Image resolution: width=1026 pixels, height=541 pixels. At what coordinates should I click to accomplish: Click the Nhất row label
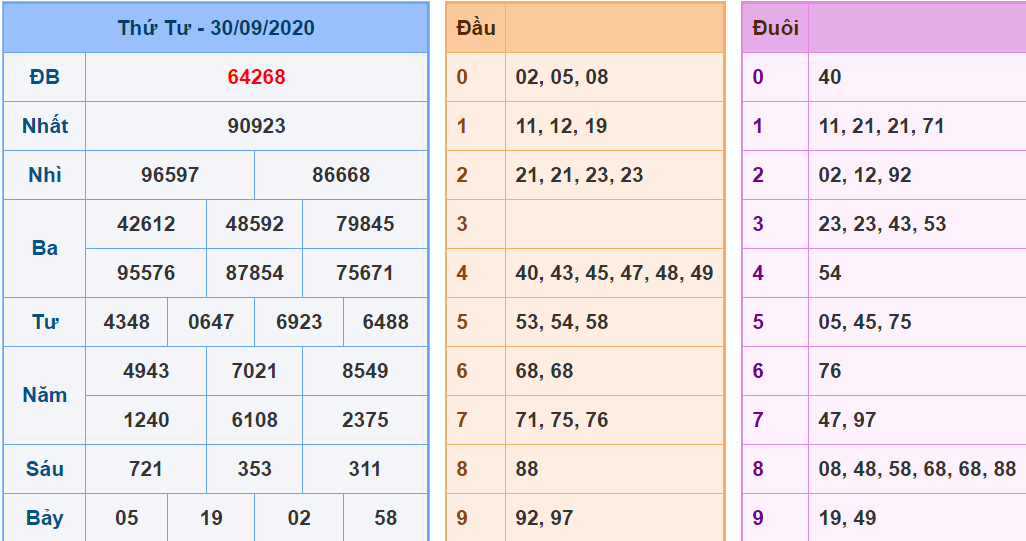[45, 126]
